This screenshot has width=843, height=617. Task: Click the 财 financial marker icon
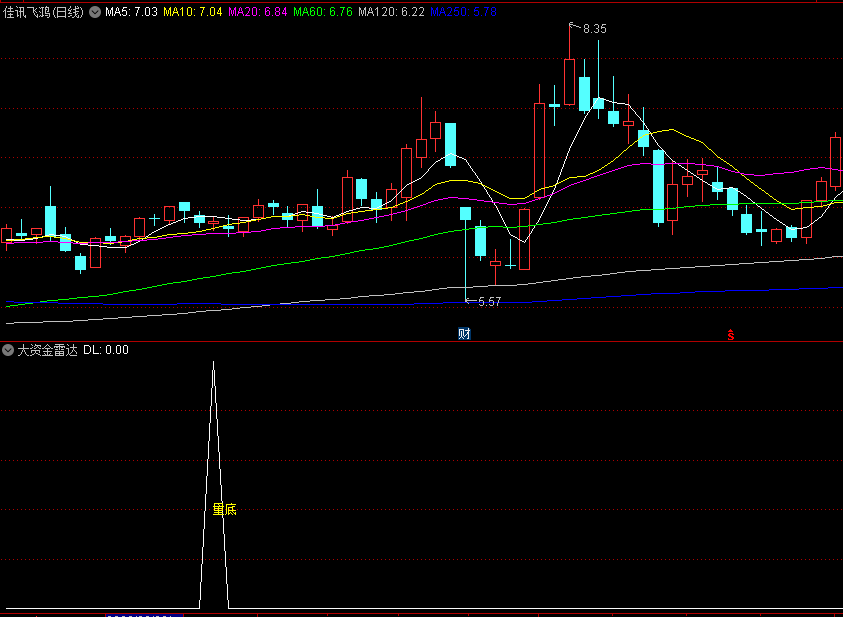tap(464, 334)
